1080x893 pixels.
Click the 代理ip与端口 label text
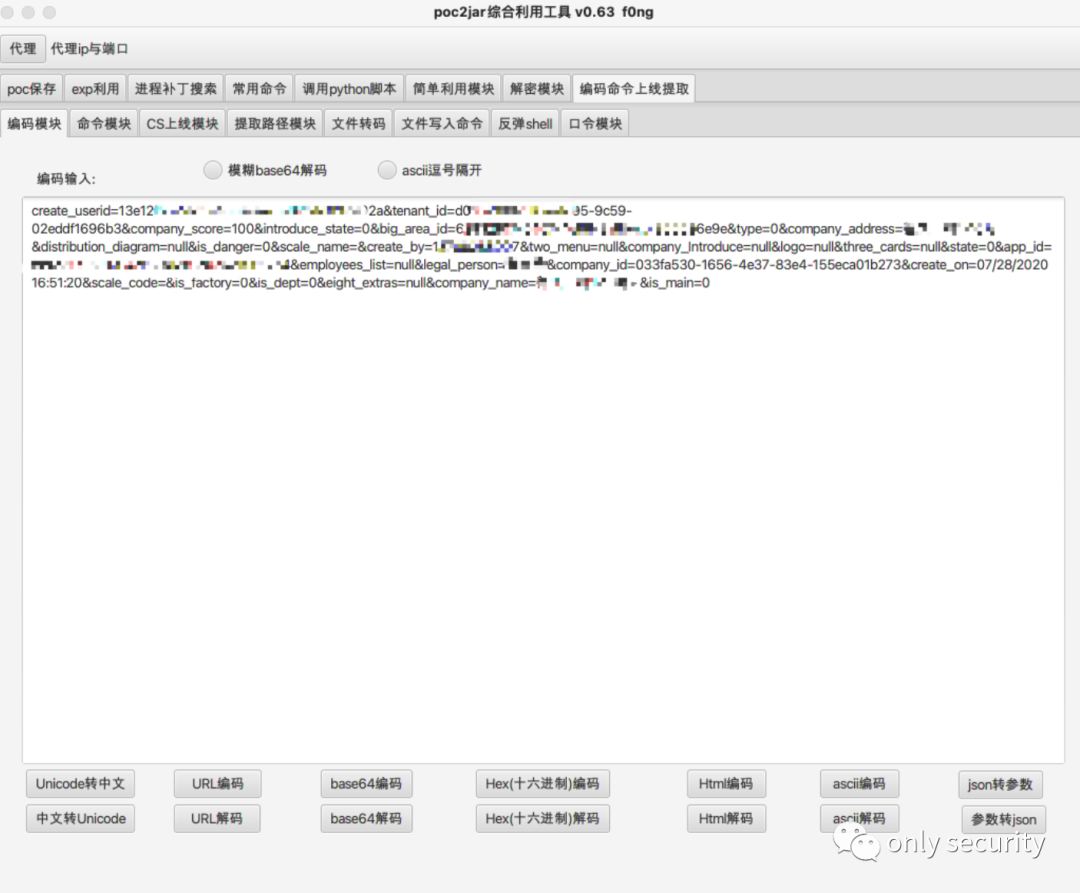coord(90,49)
